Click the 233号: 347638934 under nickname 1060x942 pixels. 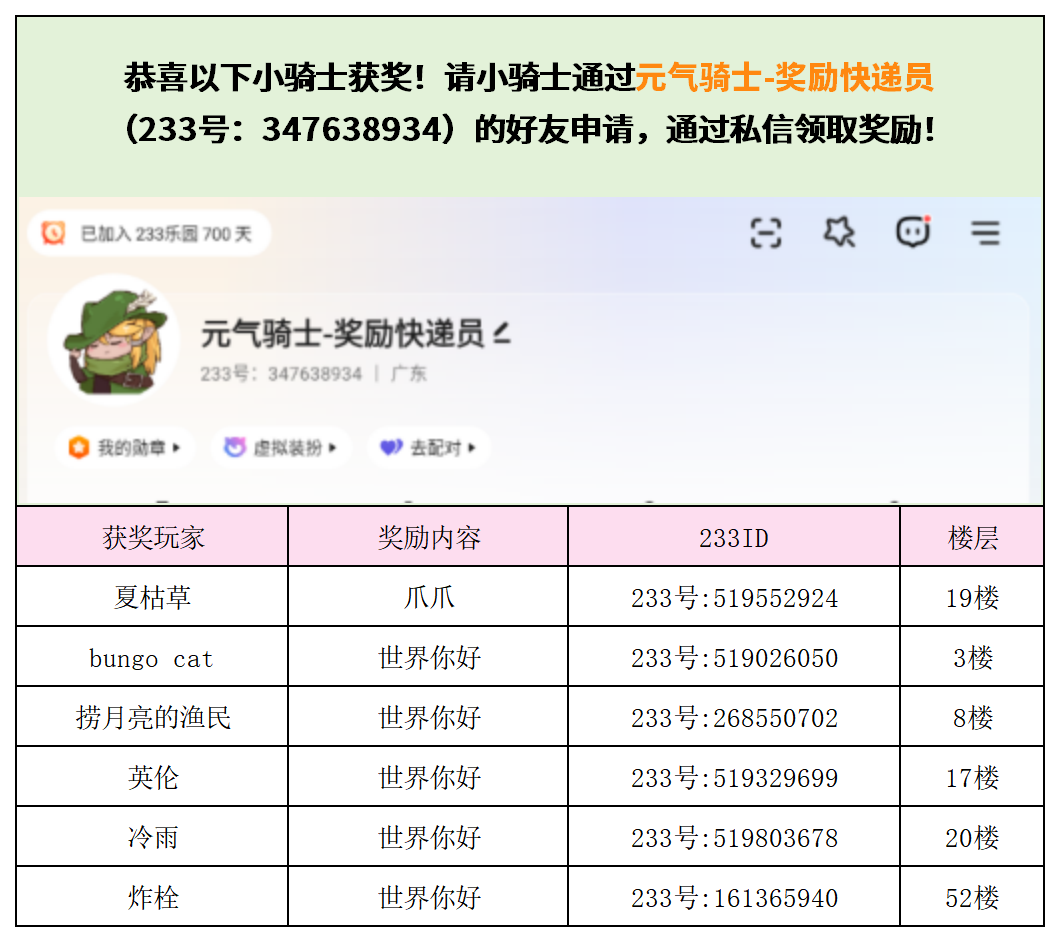281,374
